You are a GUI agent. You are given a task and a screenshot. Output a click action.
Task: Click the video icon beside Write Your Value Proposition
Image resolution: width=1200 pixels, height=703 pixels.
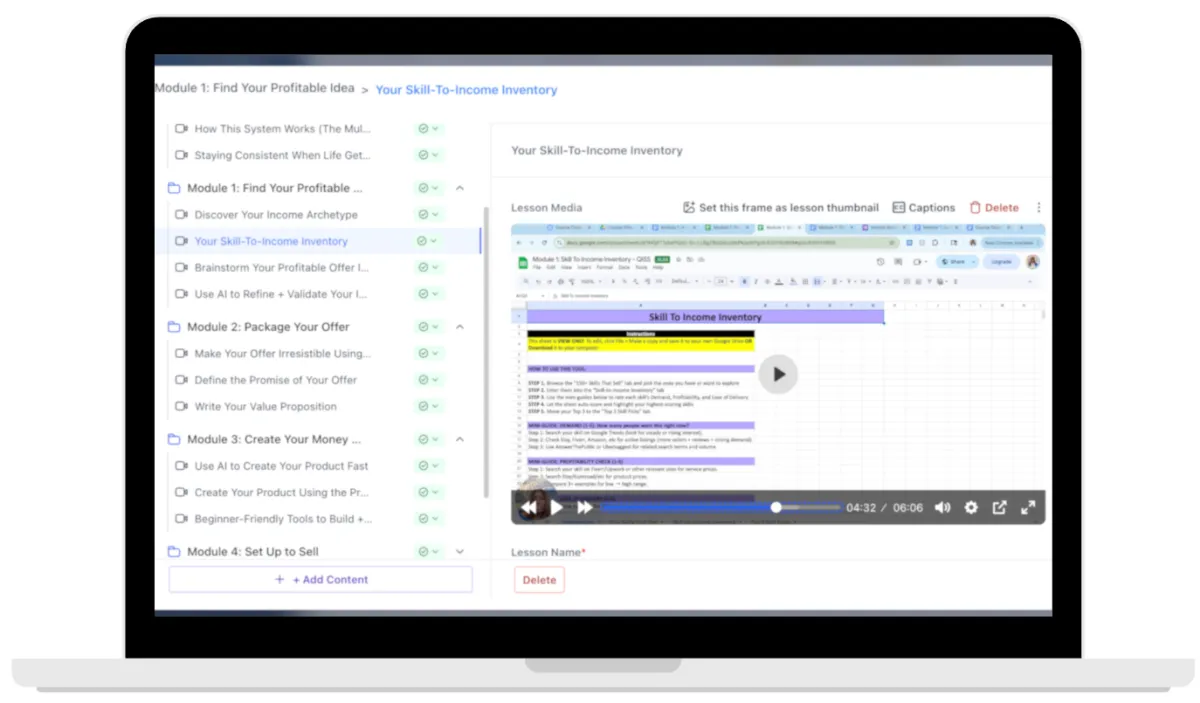click(x=181, y=407)
